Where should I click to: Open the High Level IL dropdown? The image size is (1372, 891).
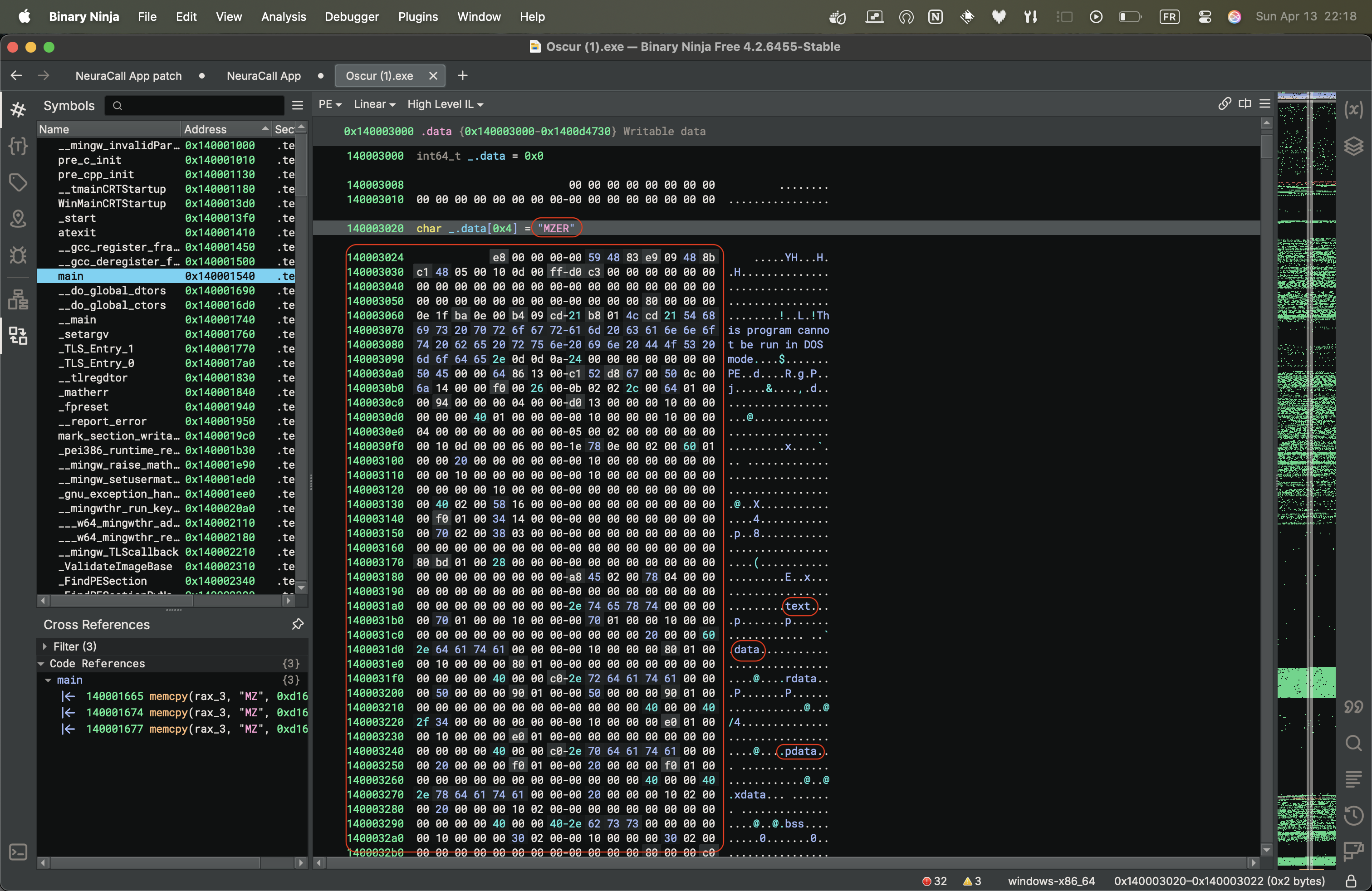(x=445, y=104)
